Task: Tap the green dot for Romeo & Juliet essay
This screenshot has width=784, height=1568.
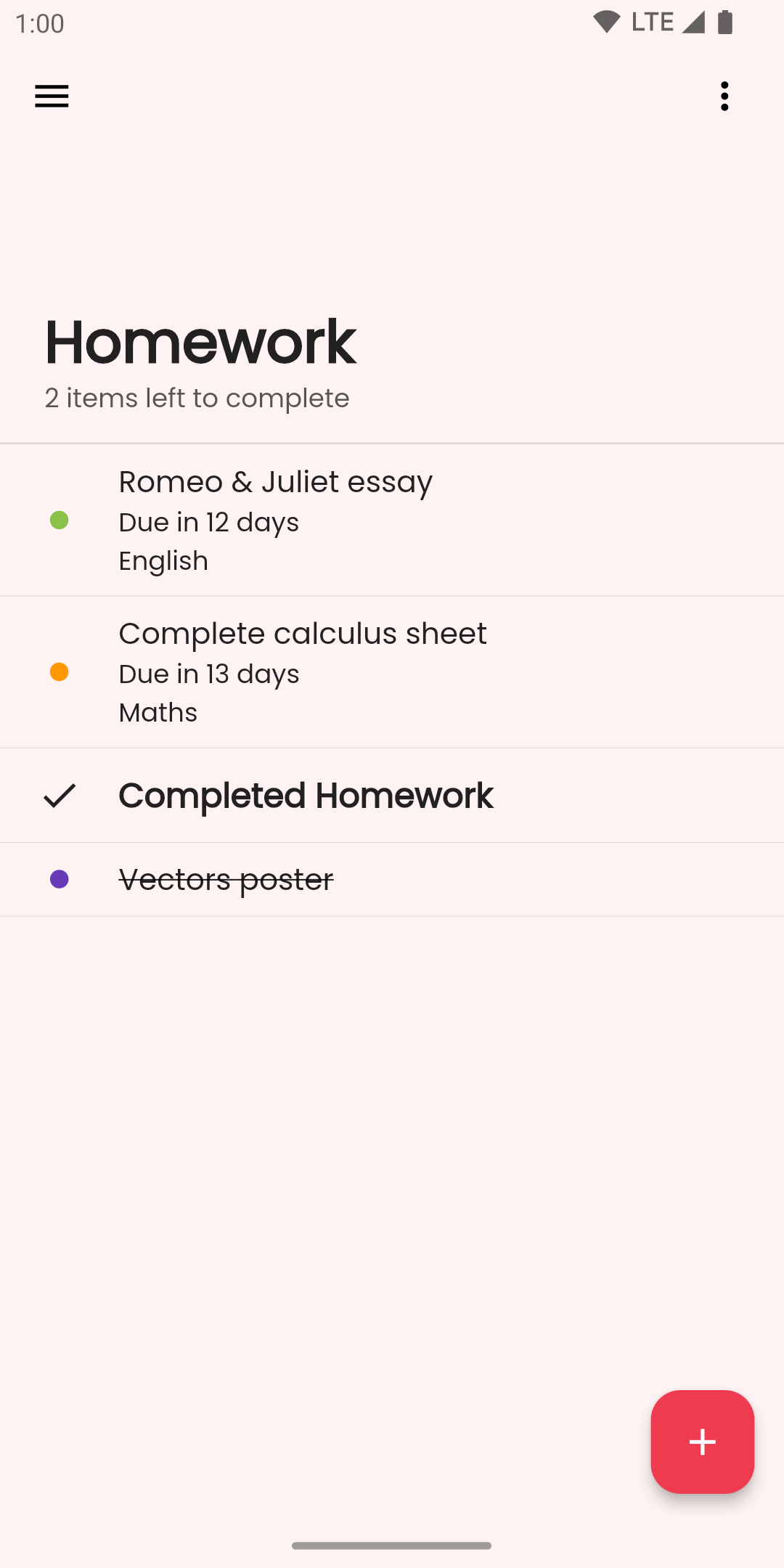Action: (x=60, y=520)
